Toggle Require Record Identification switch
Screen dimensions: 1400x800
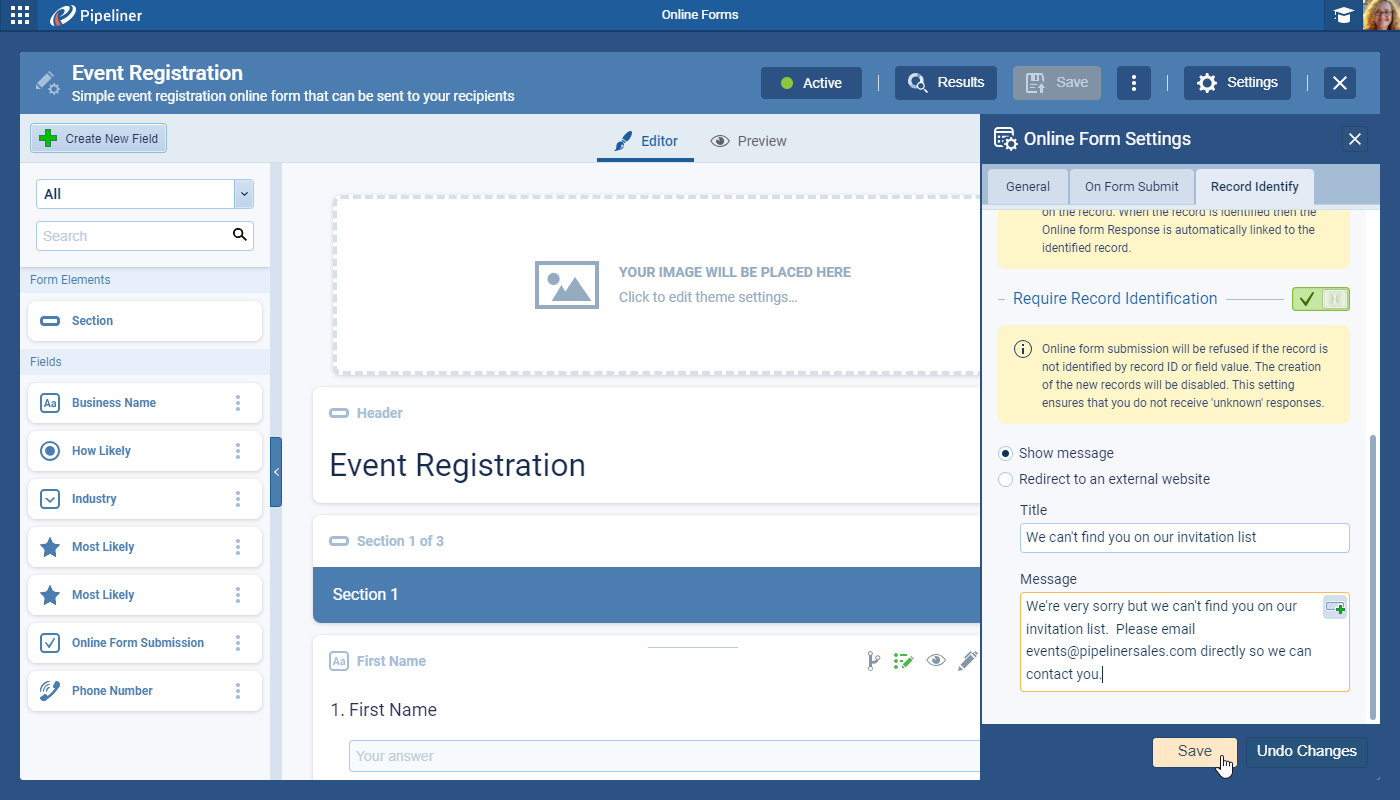pos(1320,299)
